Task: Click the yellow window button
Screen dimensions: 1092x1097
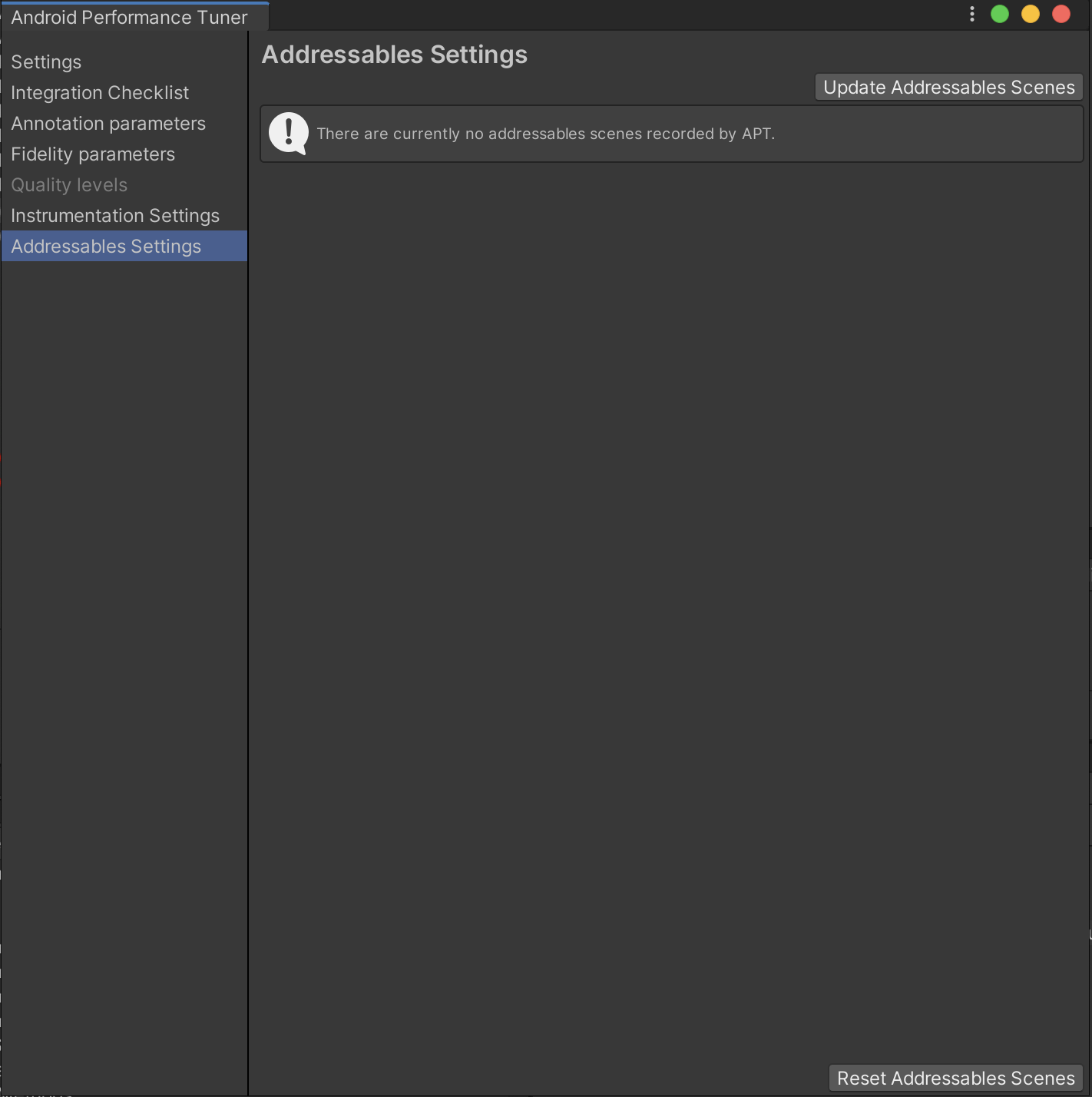Action: point(1031,15)
